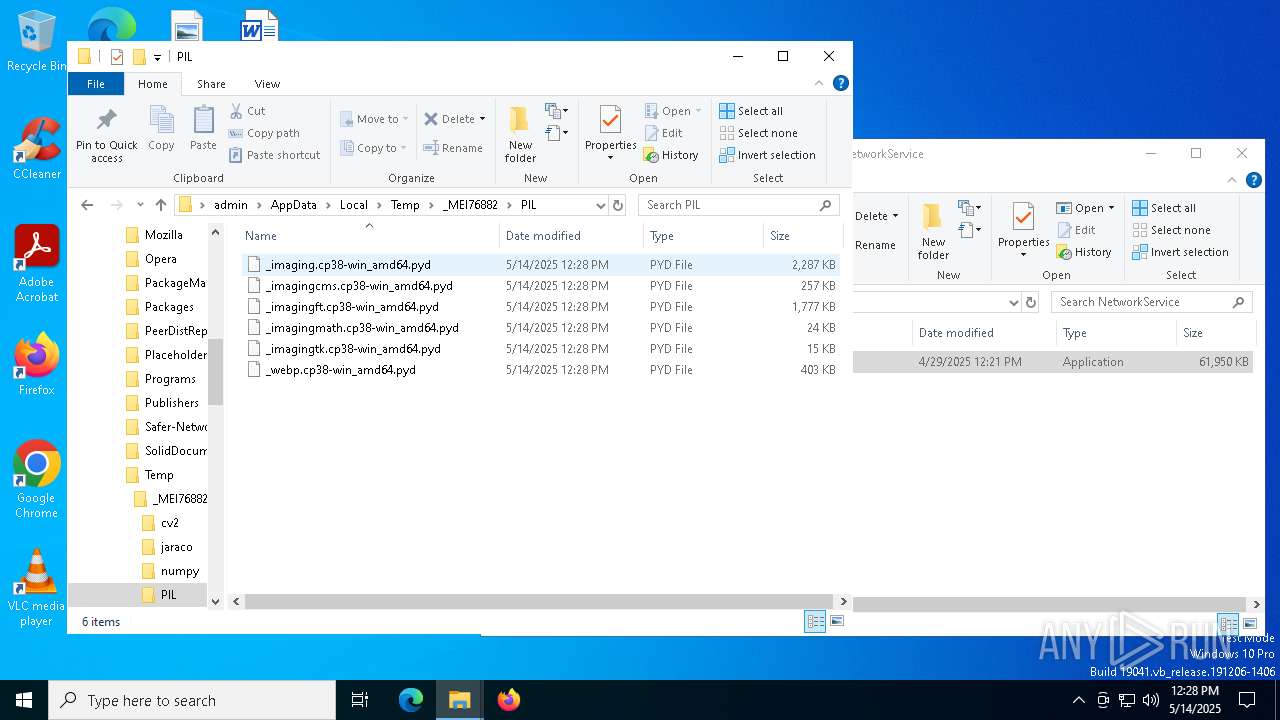Click Select all in PIL window
The height and width of the screenshot is (720, 1280).
tap(751, 111)
